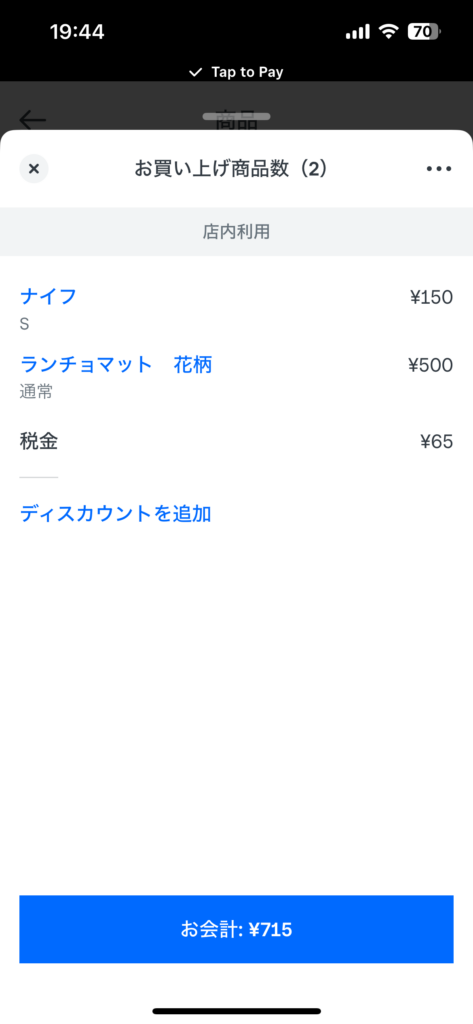
Task: Tap the Tap to Pay status indicator
Action: pyautogui.click(x=236, y=72)
